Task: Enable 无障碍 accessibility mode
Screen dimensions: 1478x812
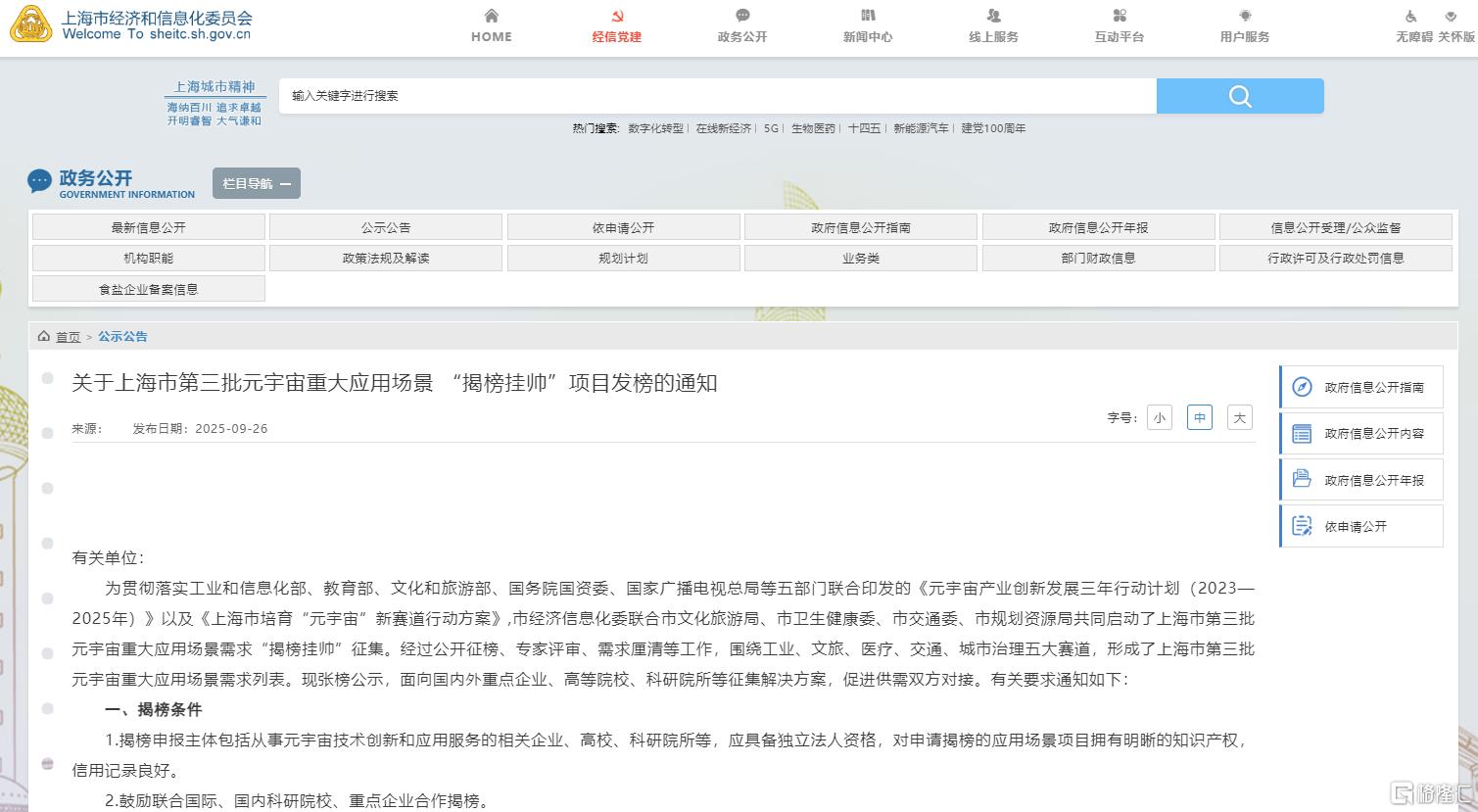Action: coord(1412,26)
